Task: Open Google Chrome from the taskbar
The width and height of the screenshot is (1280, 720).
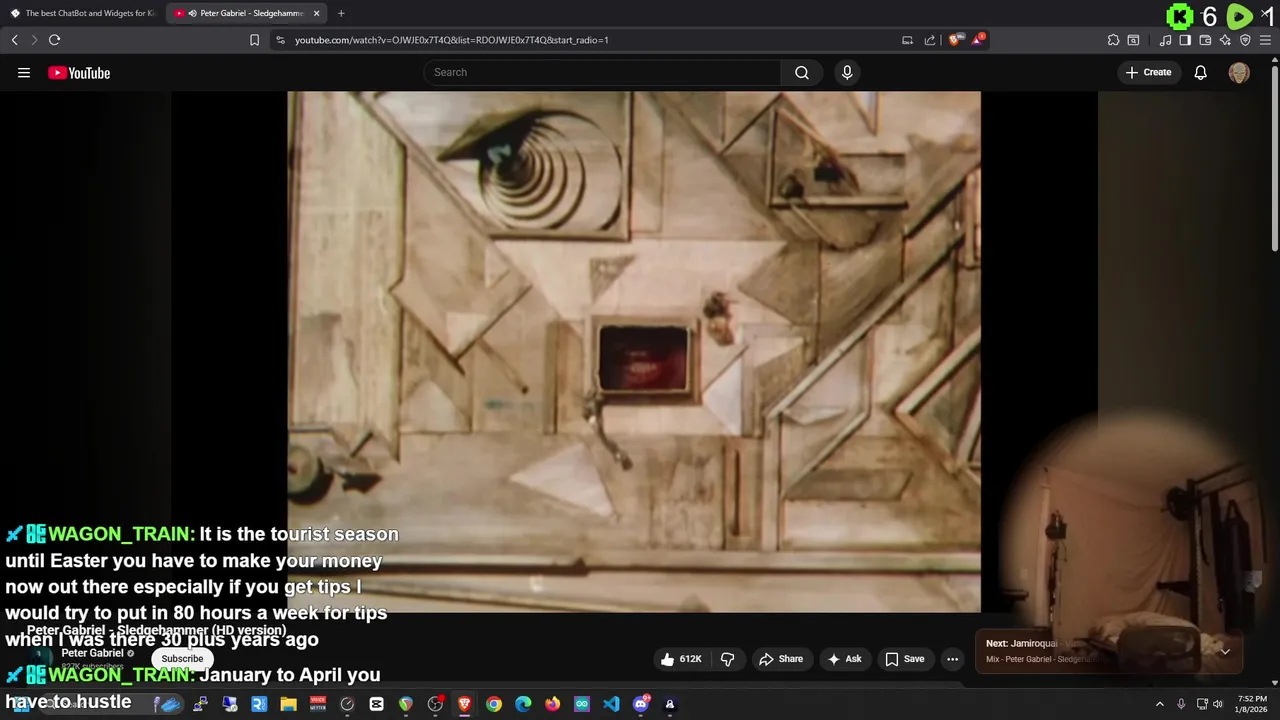Action: click(494, 704)
